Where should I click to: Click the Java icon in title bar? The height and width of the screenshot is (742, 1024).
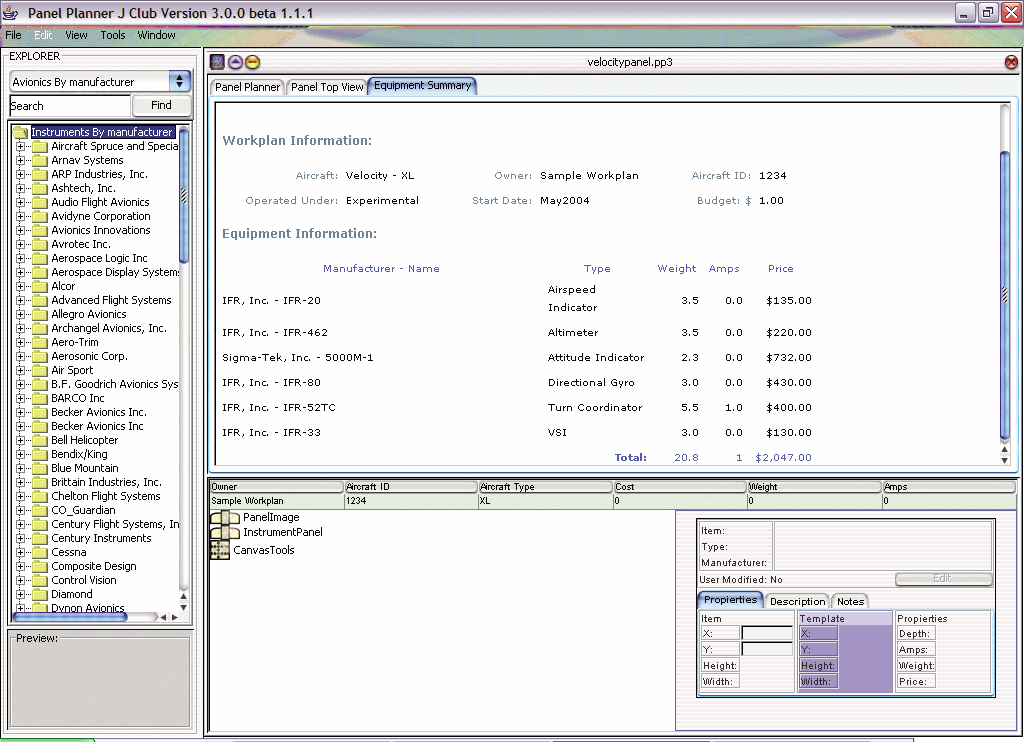coord(11,13)
